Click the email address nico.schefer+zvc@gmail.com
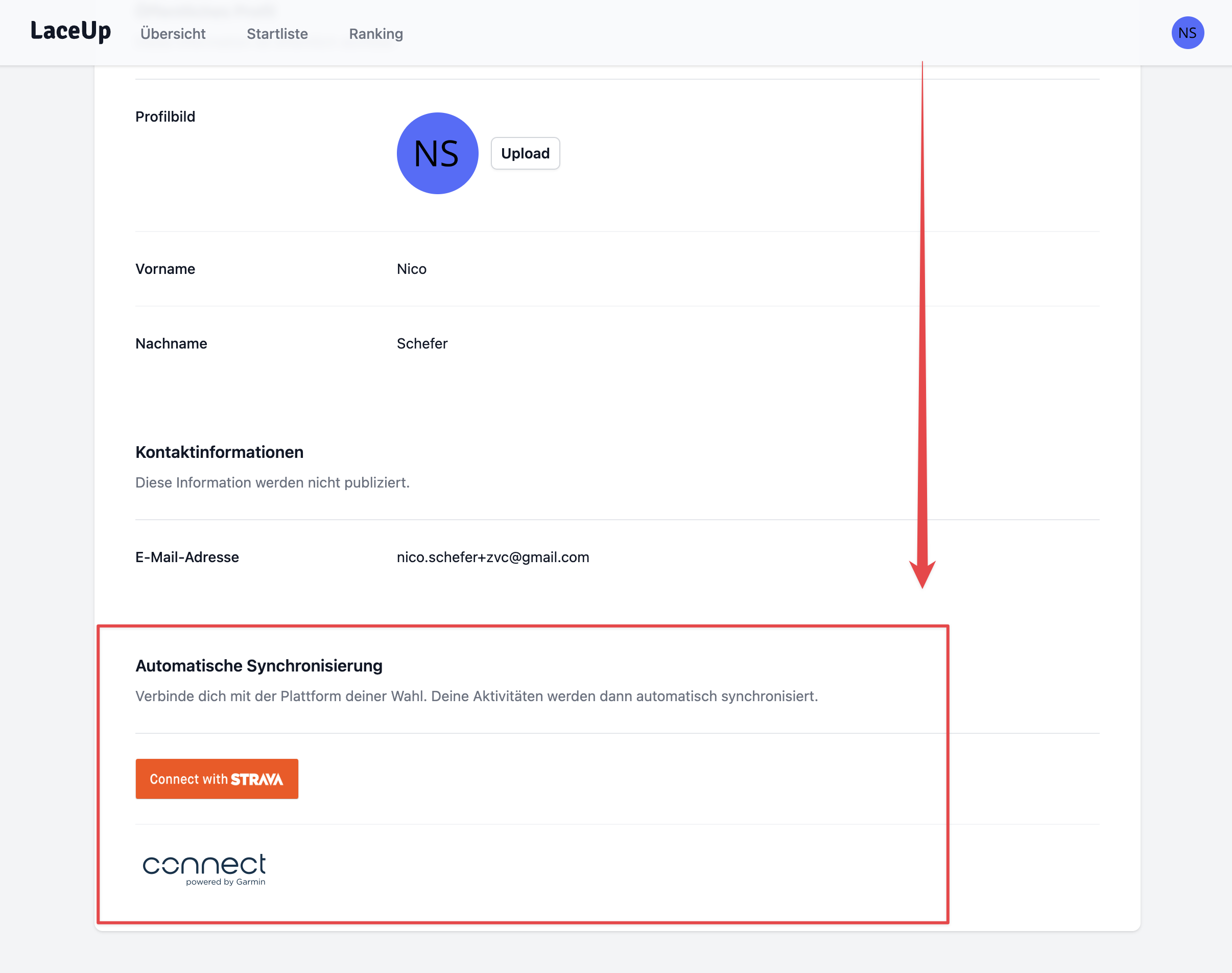The width and height of the screenshot is (1232, 973). point(492,557)
